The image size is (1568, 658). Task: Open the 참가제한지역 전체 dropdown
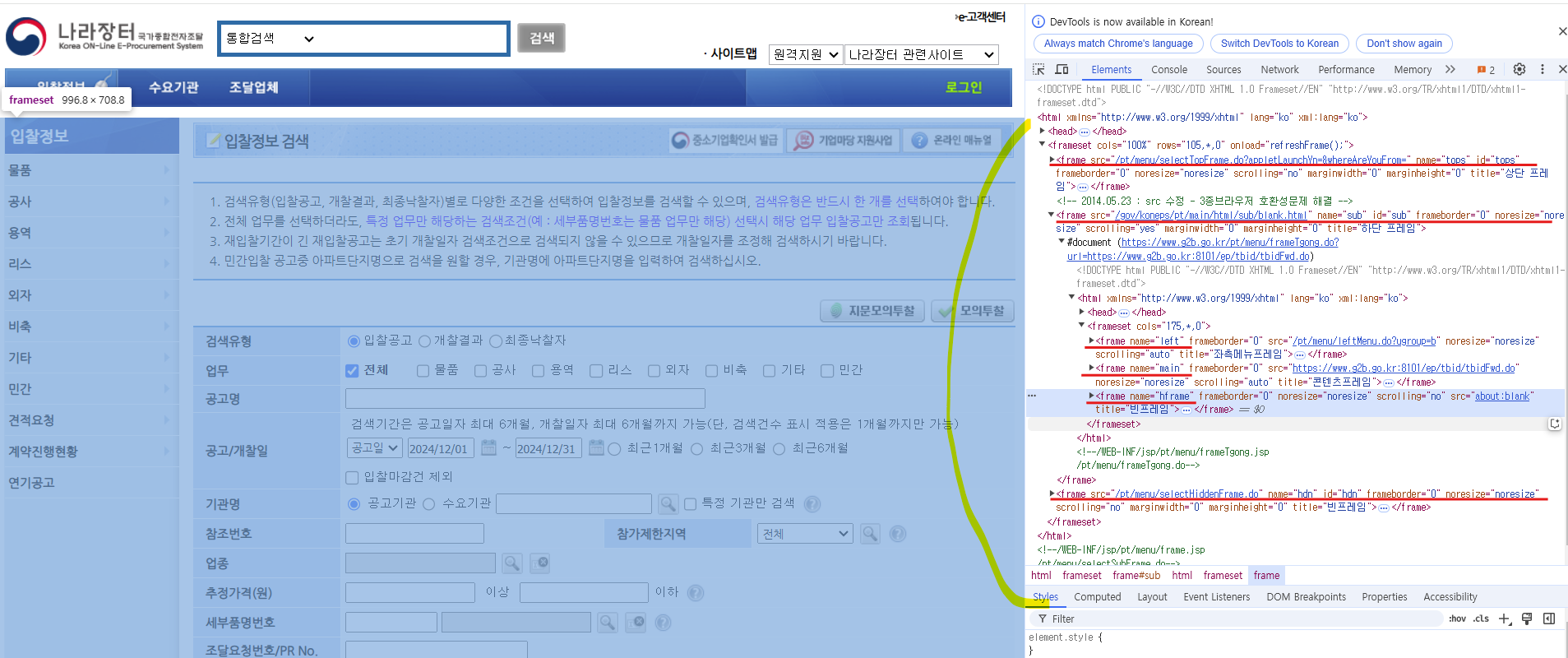(805, 533)
